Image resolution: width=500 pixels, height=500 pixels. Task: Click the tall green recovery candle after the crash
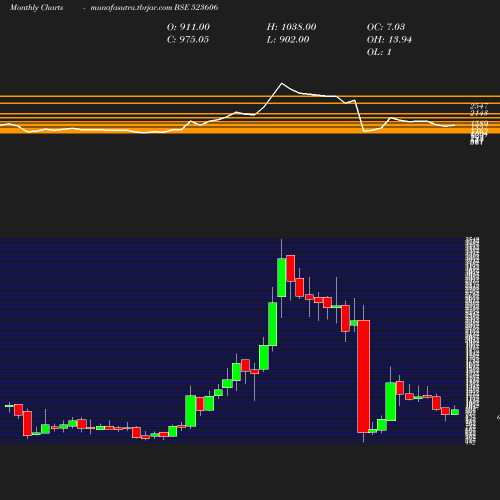(x=391, y=402)
